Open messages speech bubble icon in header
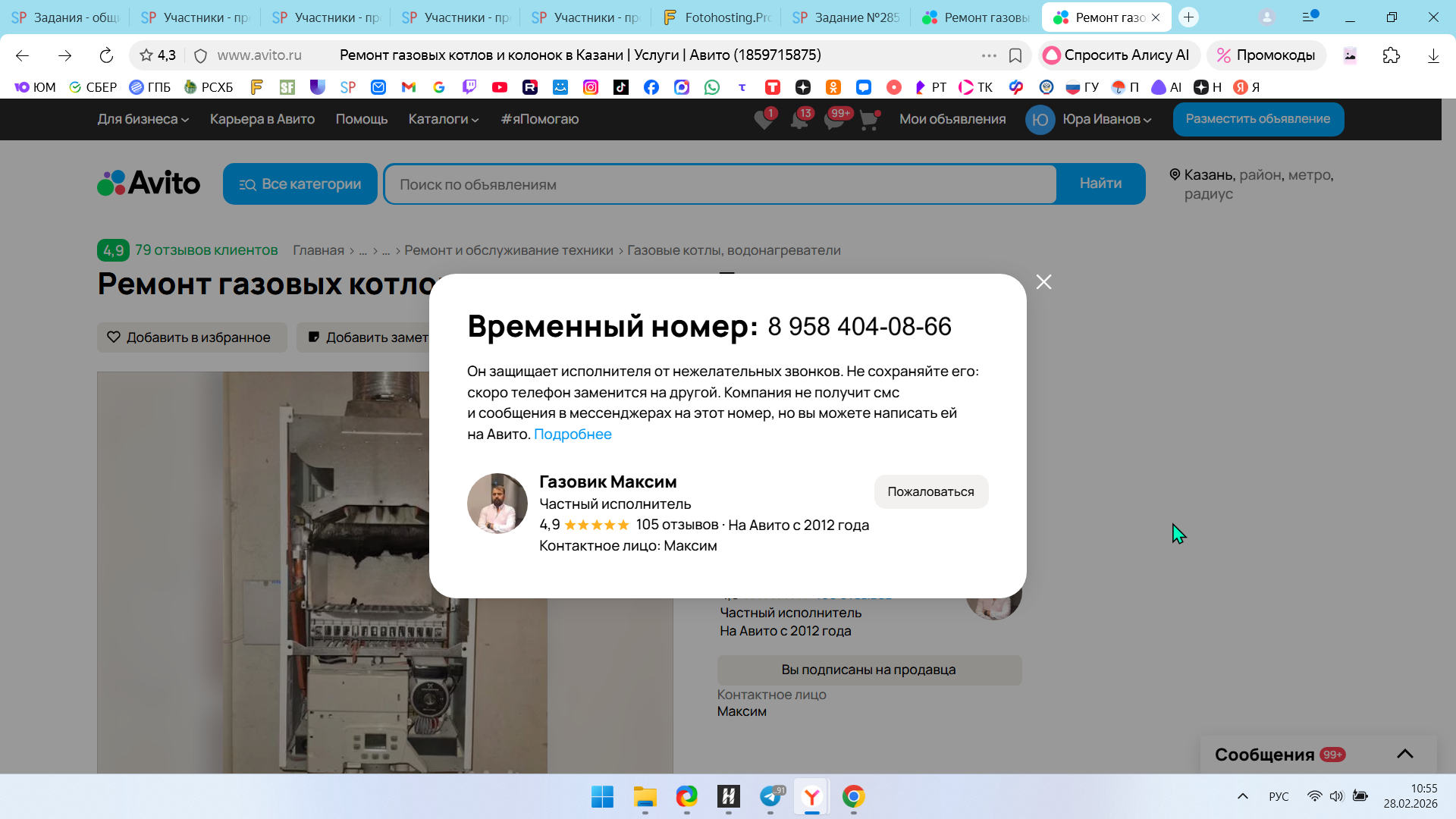The image size is (1456, 819). 833,120
